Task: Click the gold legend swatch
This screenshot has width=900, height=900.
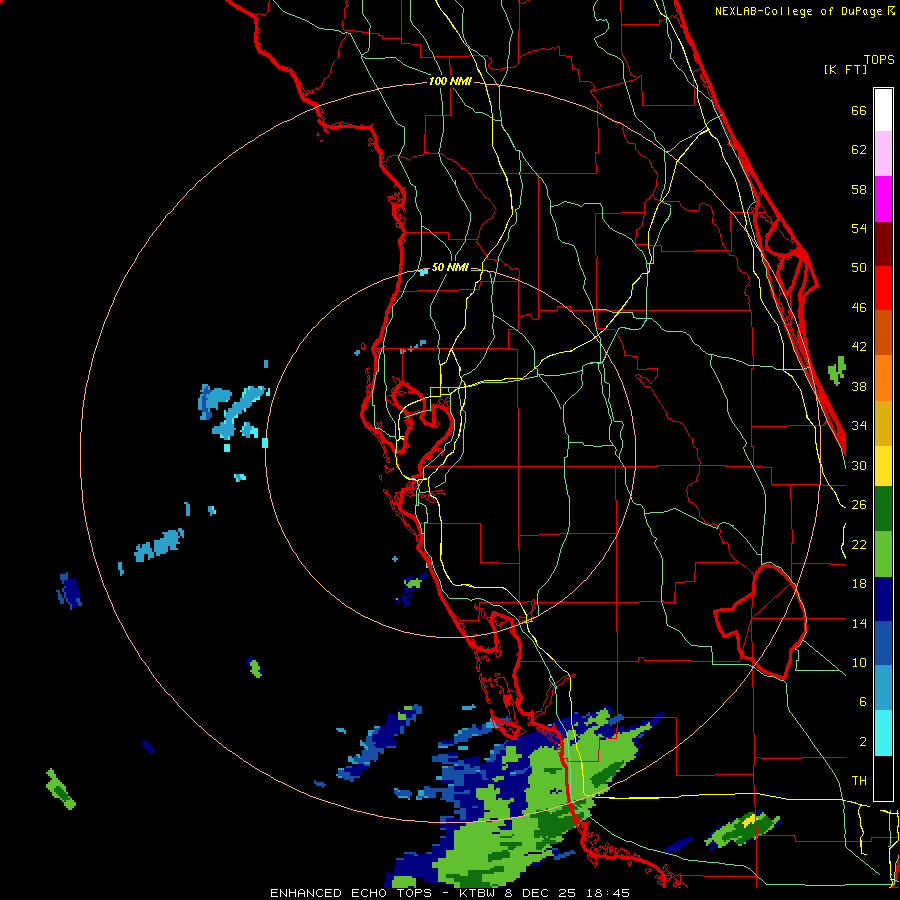Action: (883, 423)
